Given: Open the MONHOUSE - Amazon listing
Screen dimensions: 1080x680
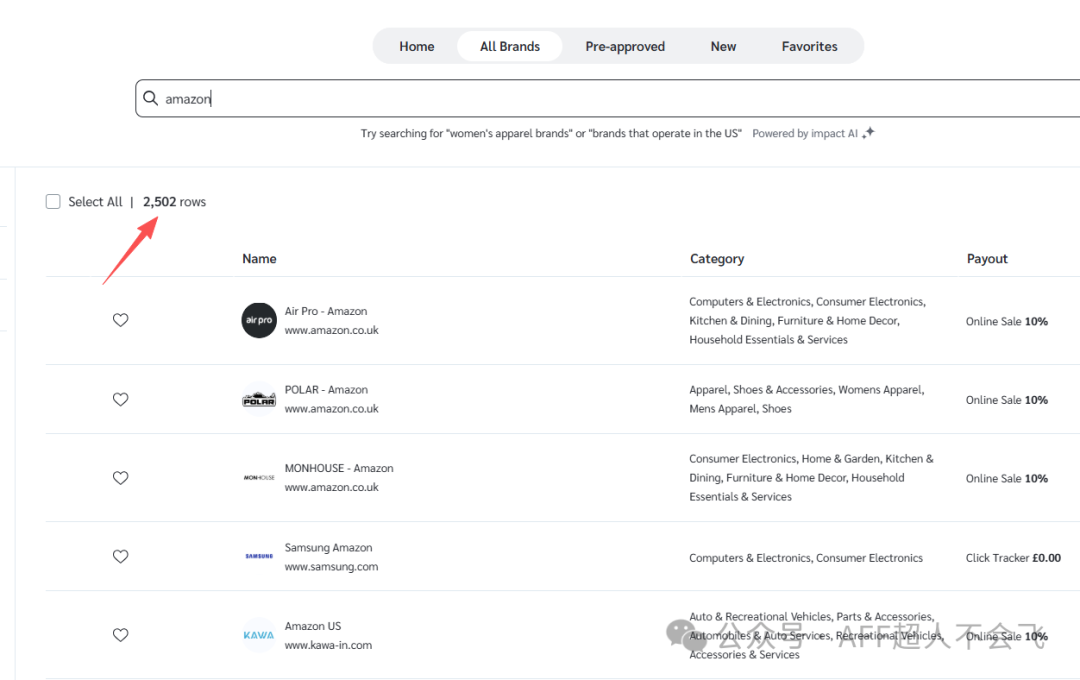Looking at the screenshot, I should click(x=339, y=468).
